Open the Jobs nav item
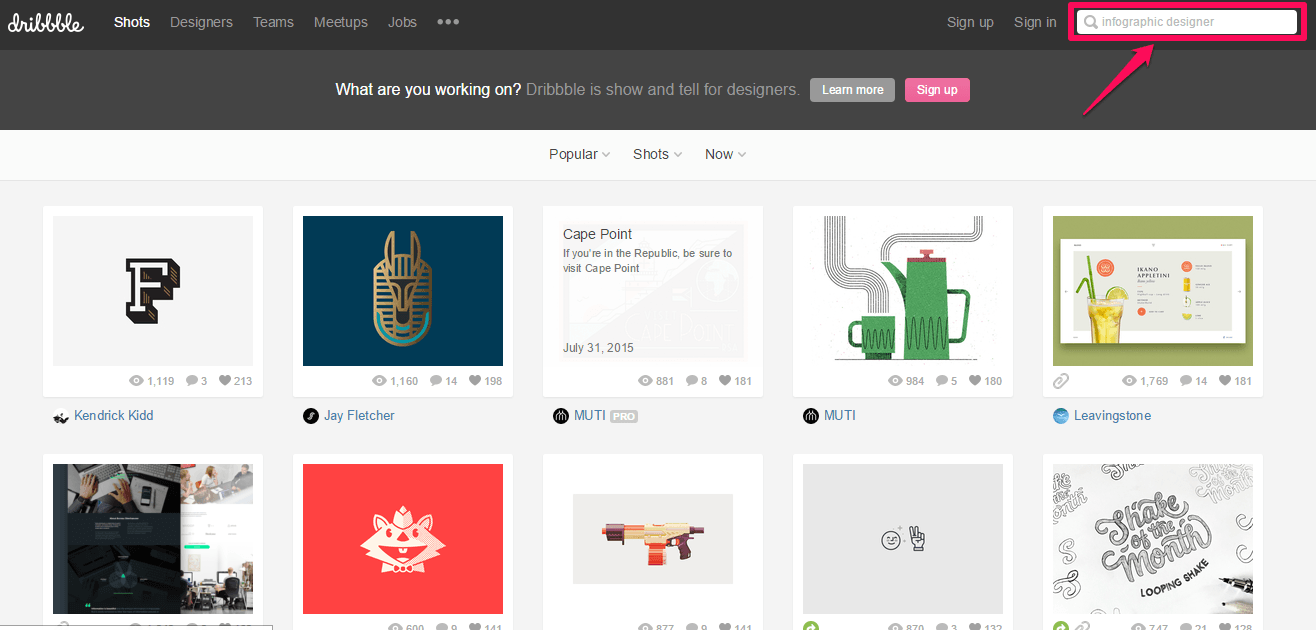The image size is (1316, 630). click(x=402, y=22)
